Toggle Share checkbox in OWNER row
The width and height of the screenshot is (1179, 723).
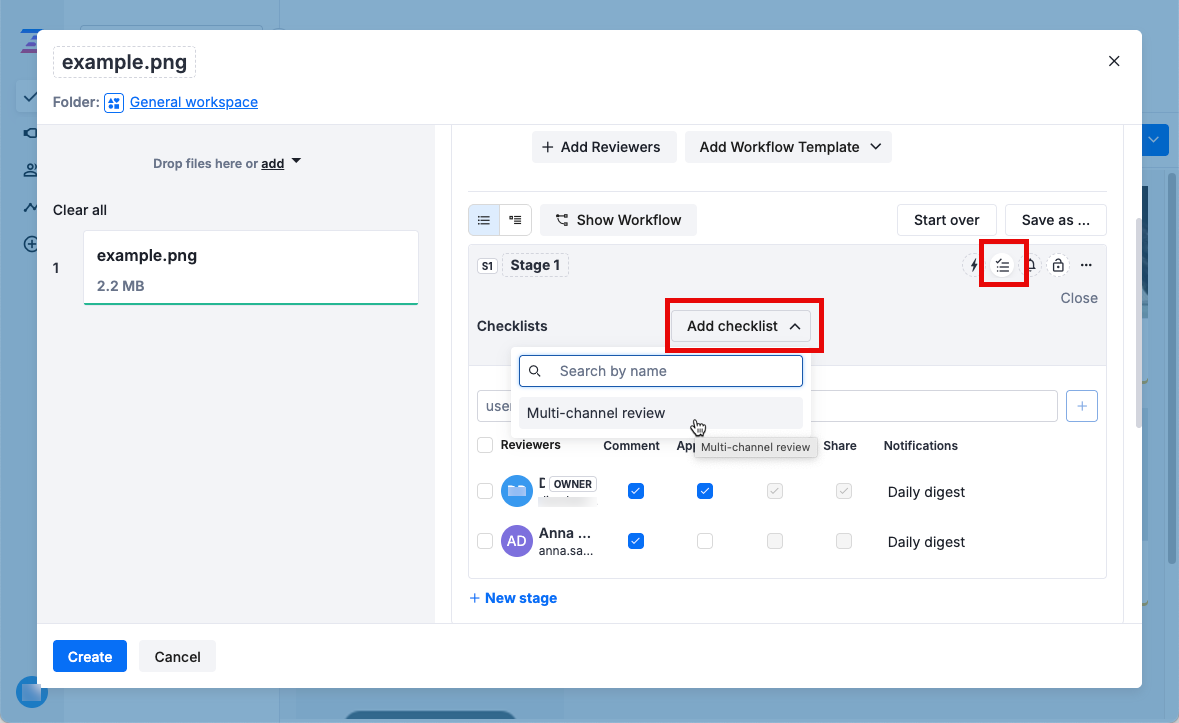[844, 491]
